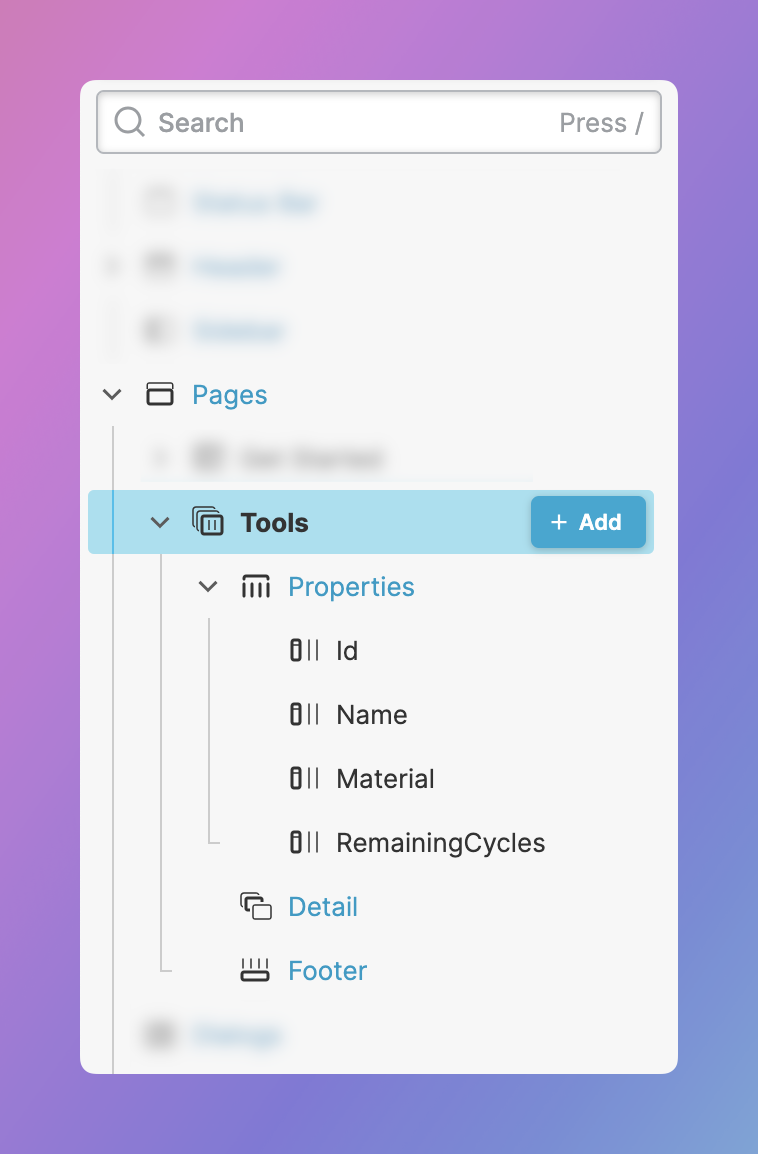Click the search magnifier icon
The width and height of the screenshot is (758, 1154).
[x=130, y=123]
